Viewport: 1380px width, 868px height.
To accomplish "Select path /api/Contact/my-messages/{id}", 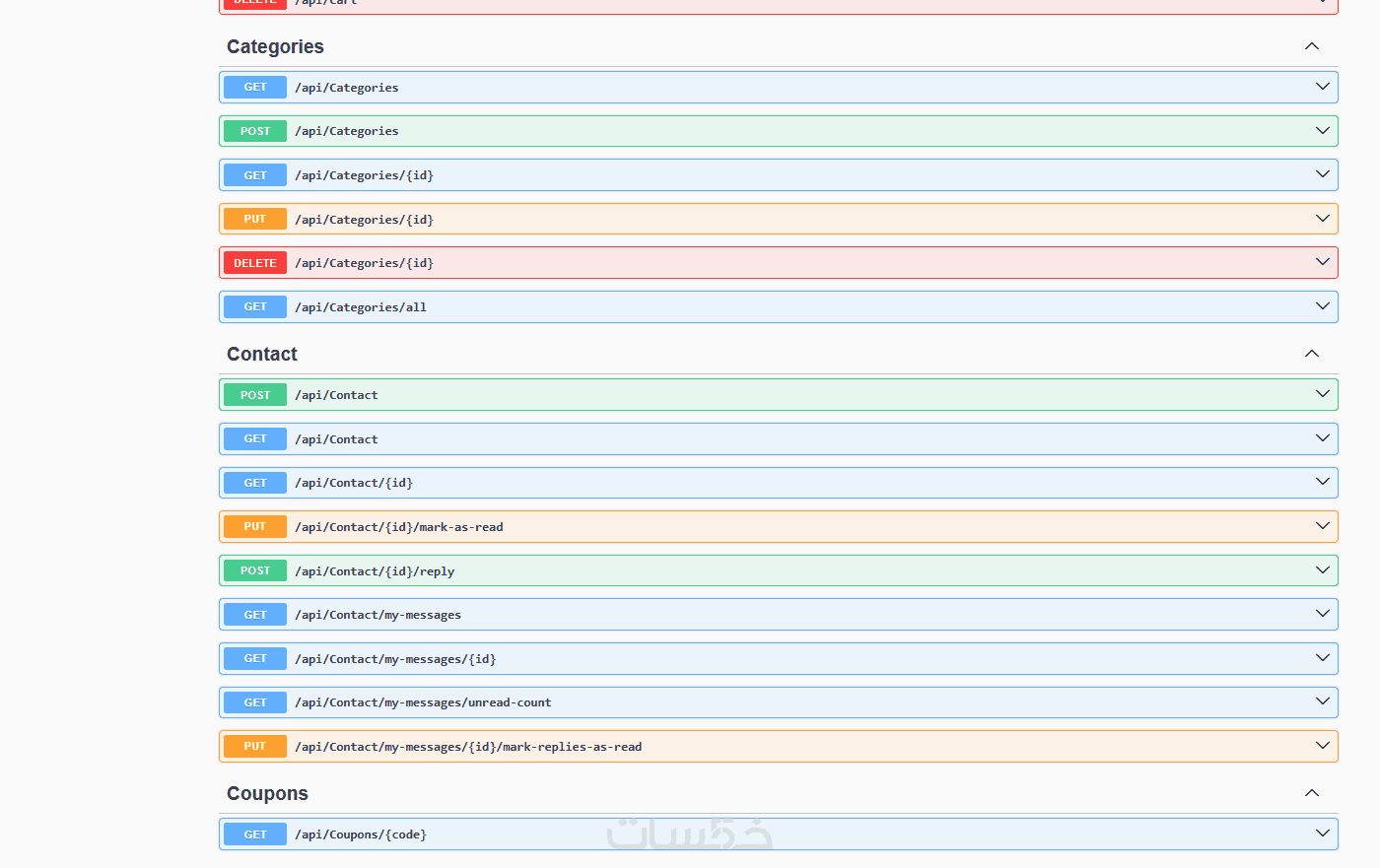I will click(395, 659).
